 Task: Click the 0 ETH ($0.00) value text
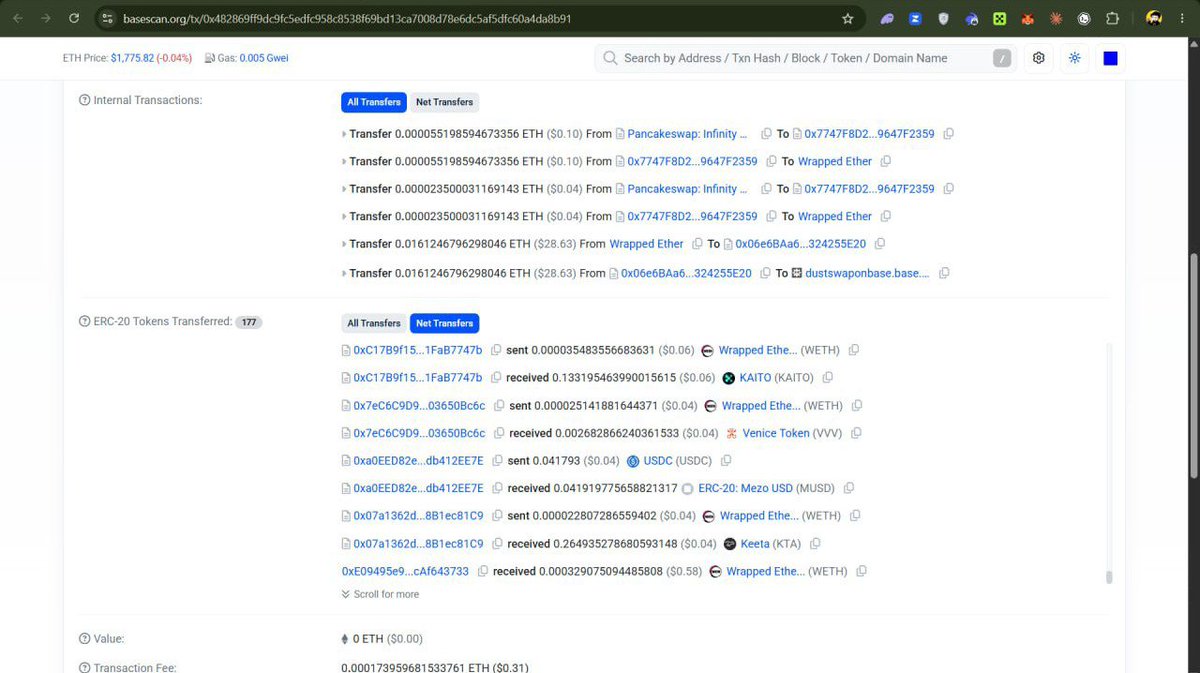388,639
